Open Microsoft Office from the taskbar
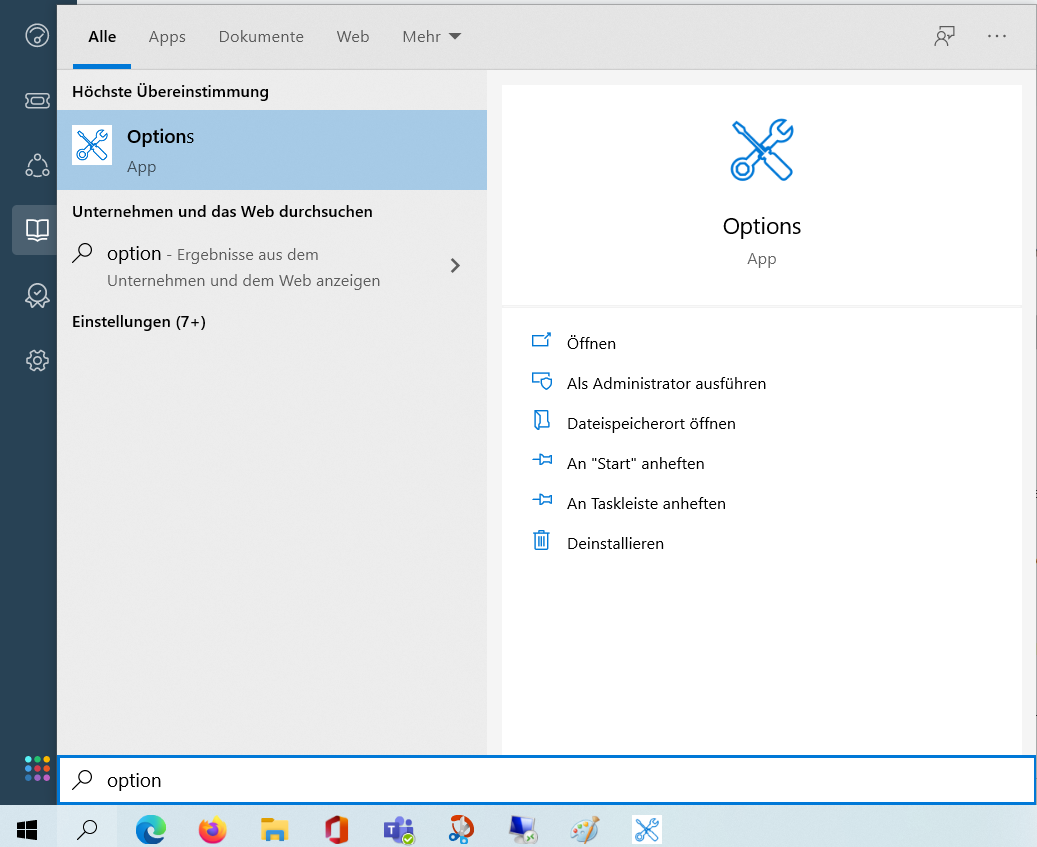The height and width of the screenshot is (847, 1037). tap(337, 829)
